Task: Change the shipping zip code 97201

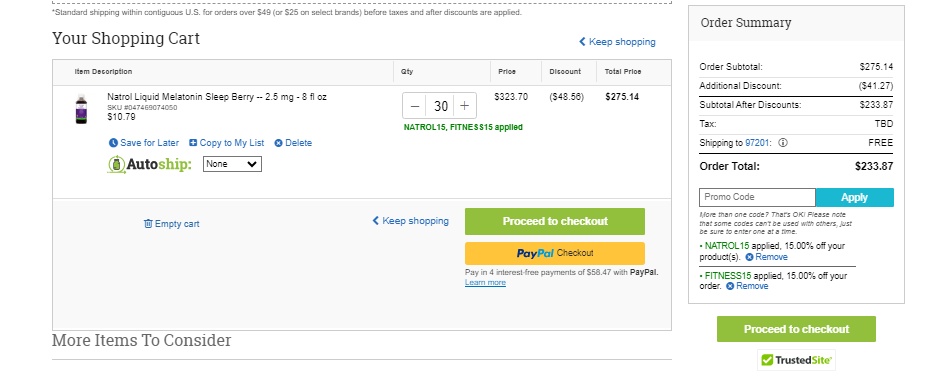Action: (760, 143)
